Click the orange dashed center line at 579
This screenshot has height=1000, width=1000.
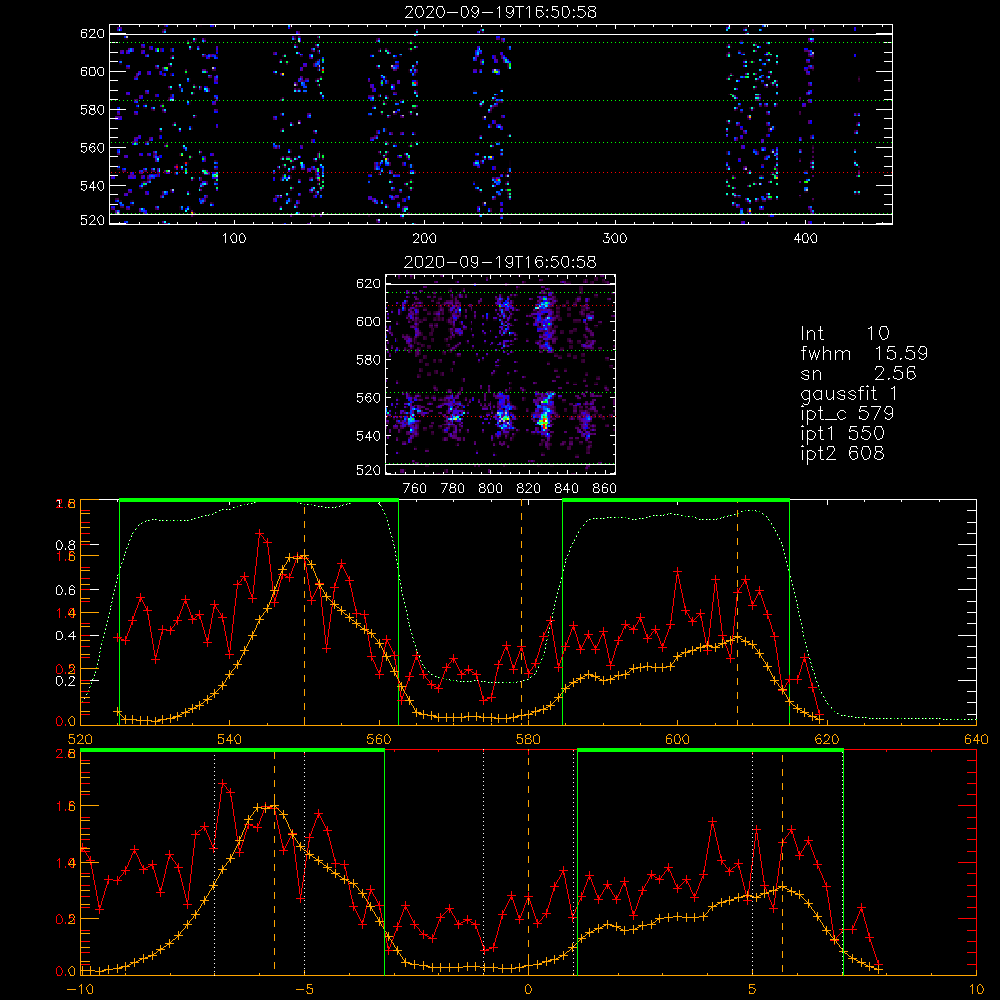[521, 612]
